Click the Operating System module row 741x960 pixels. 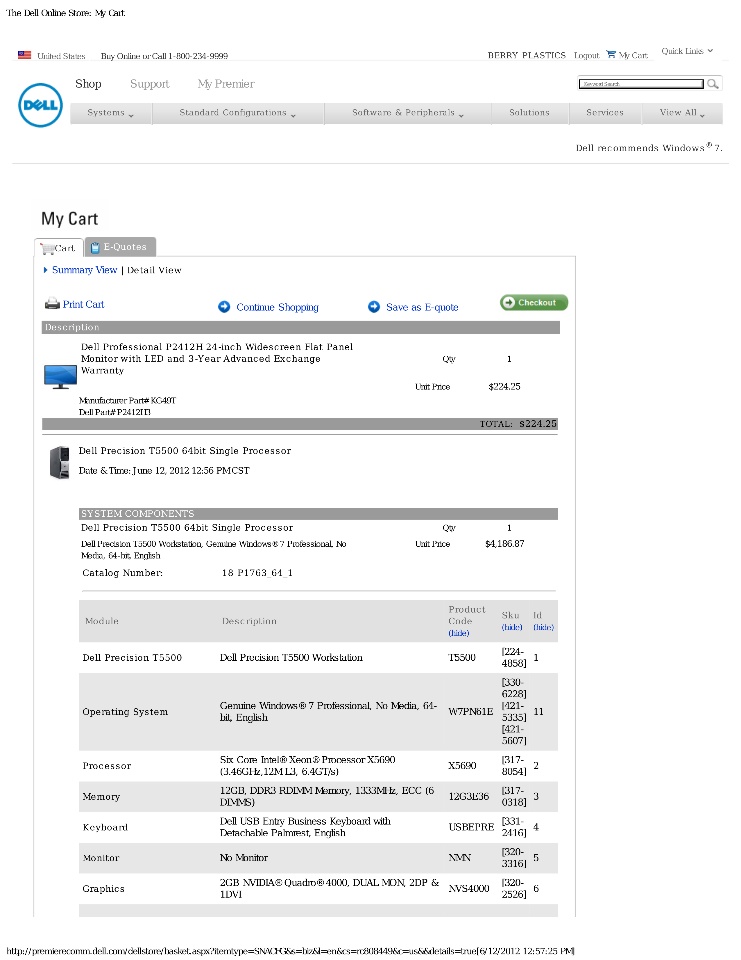coord(318,711)
